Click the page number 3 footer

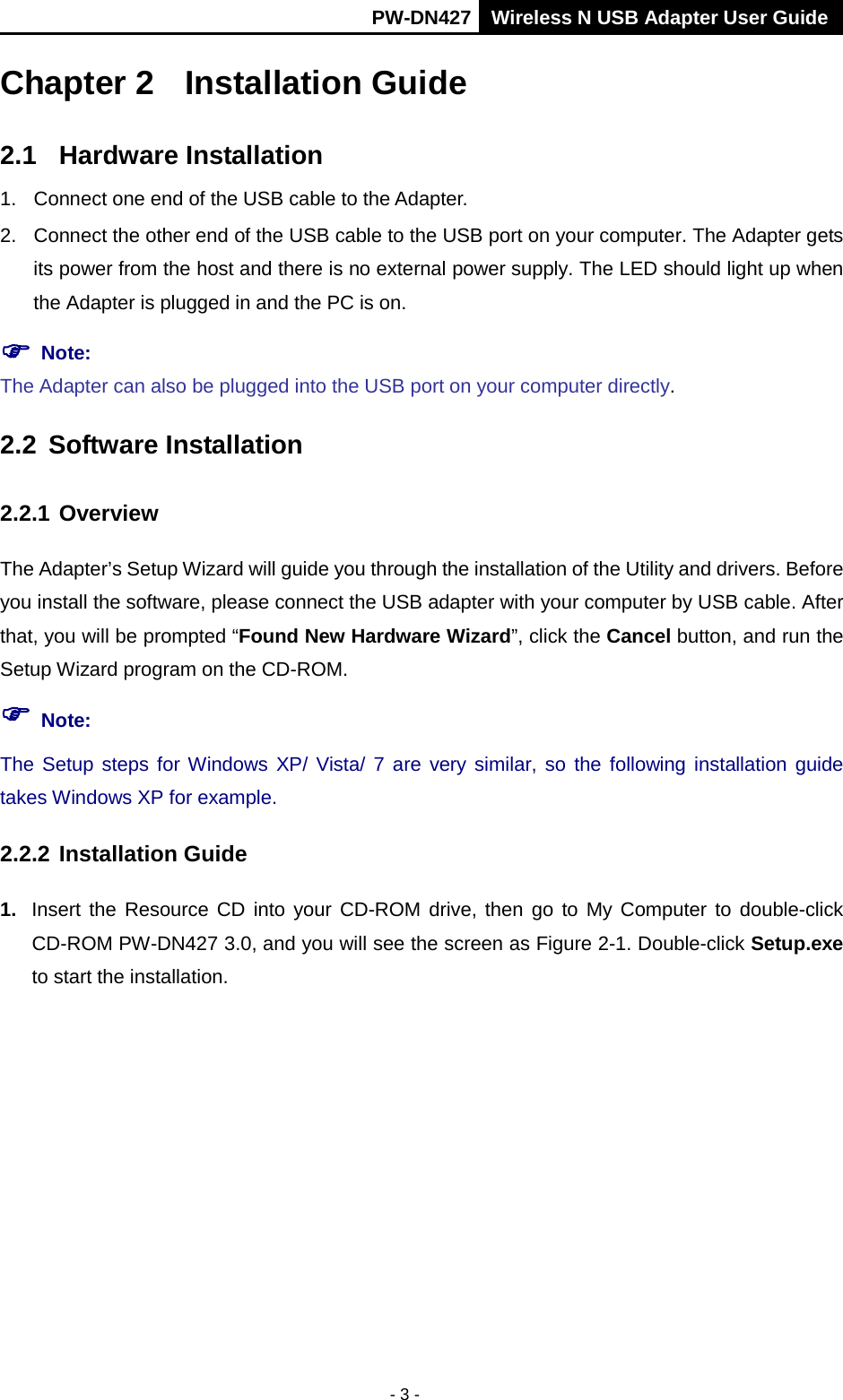404,1393
